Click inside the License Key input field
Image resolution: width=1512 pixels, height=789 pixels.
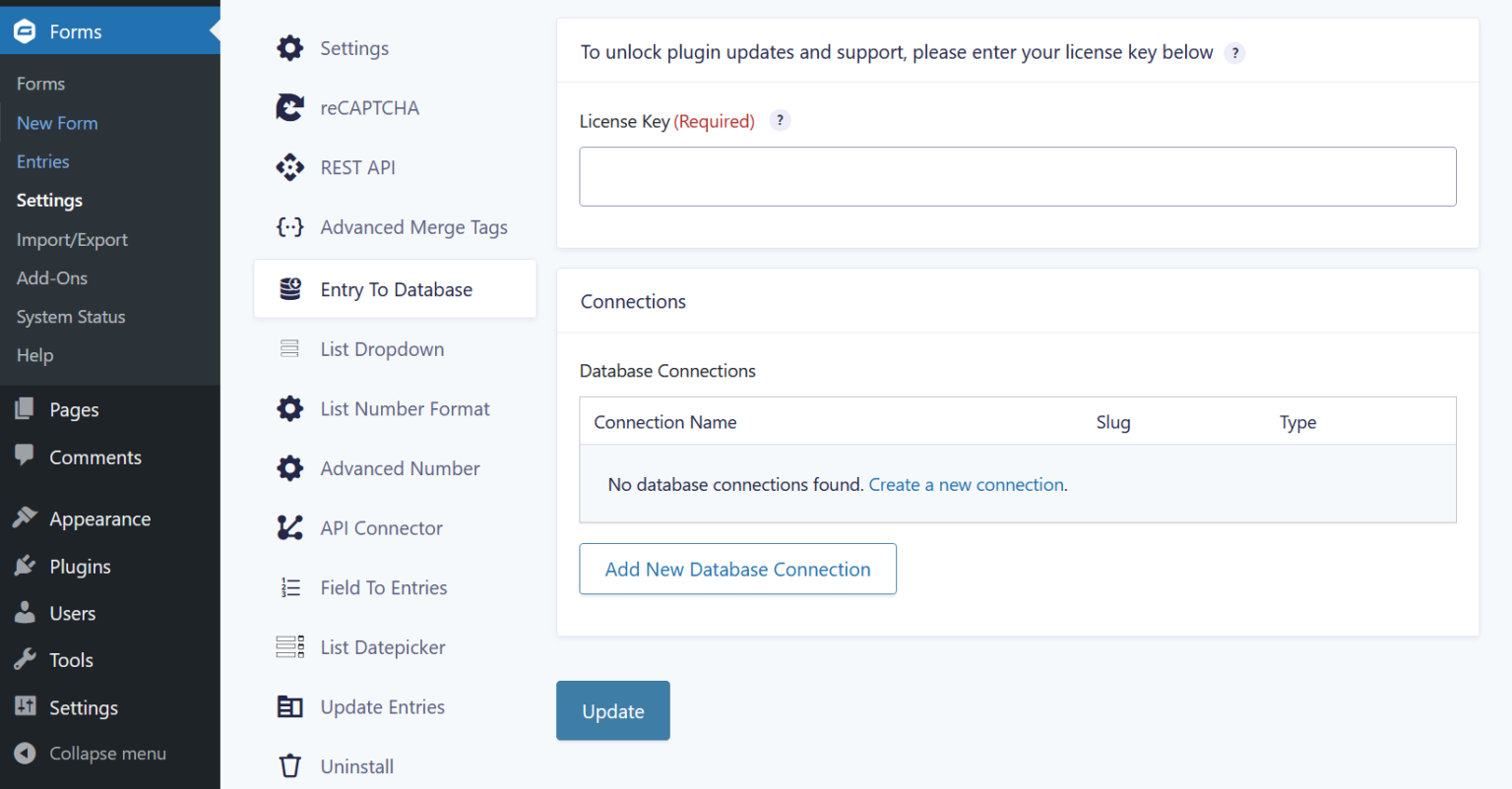pyautogui.click(x=1017, y=176)
